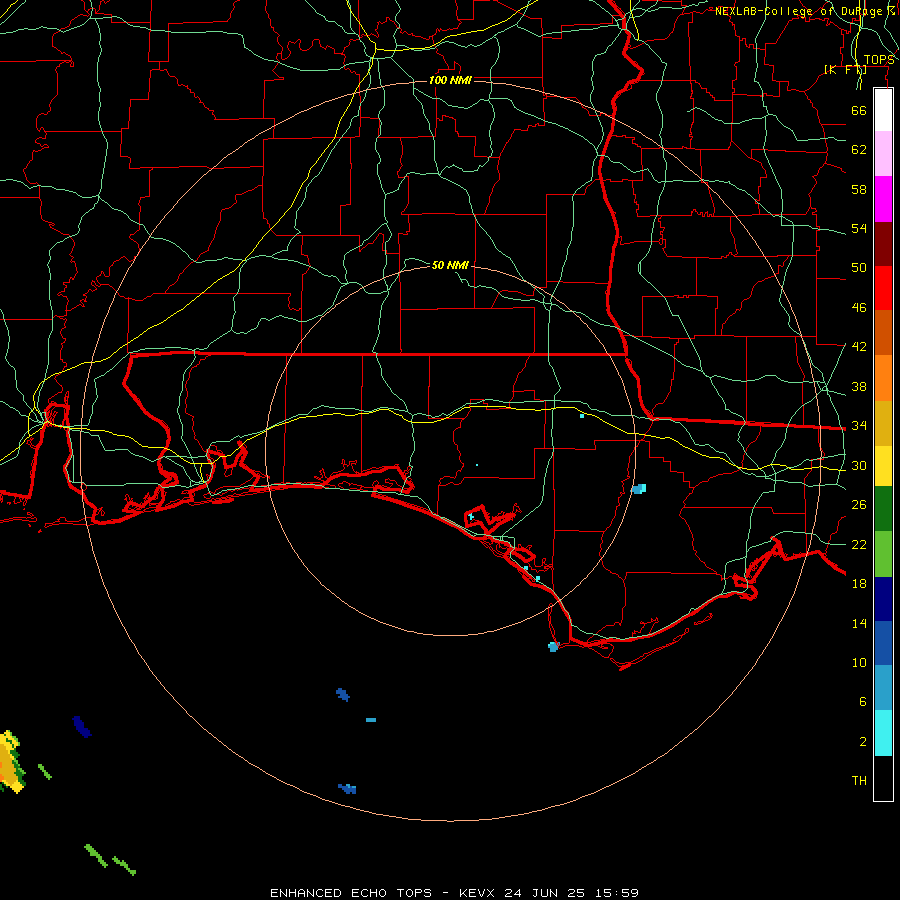Click the magenta legend color band
Screen dimensions: 900x900
883,199
